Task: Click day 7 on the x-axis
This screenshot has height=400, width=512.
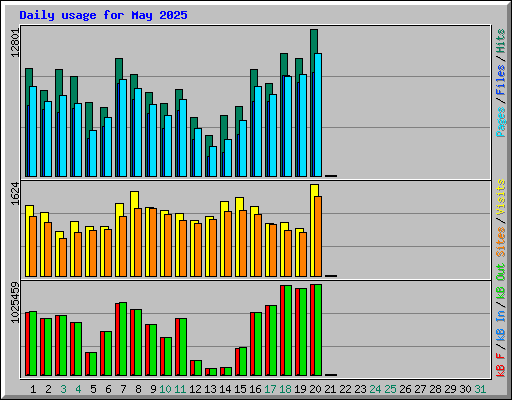Action: tap(123, 389)
